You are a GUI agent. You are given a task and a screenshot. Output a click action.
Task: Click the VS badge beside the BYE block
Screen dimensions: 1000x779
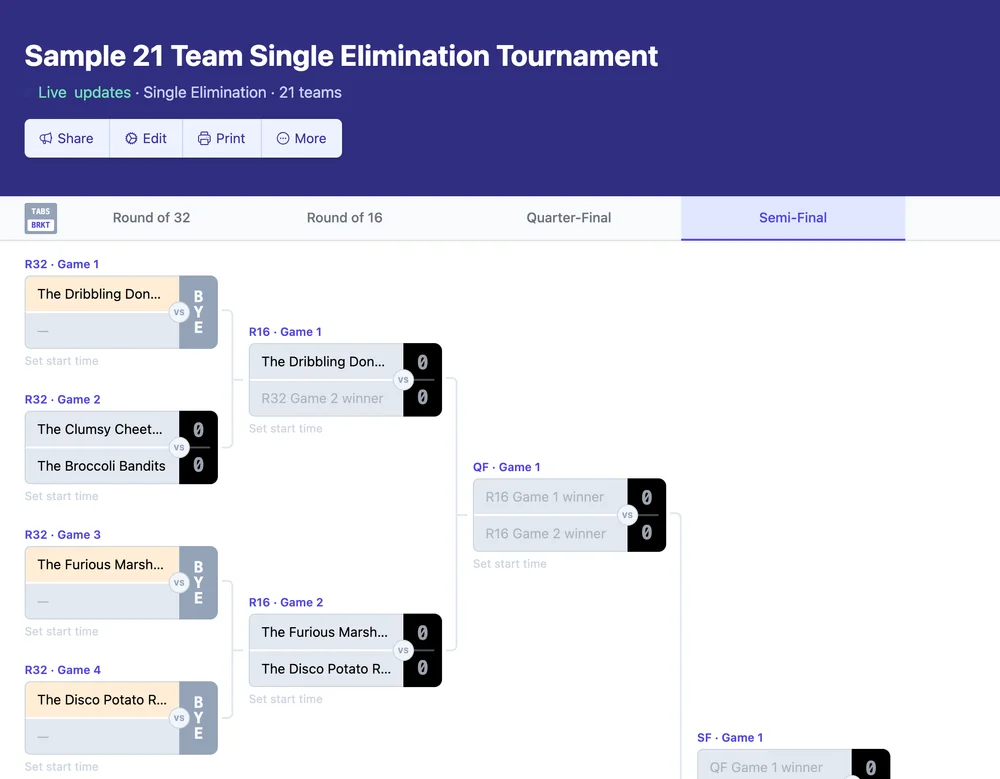(x=180, y=312)
